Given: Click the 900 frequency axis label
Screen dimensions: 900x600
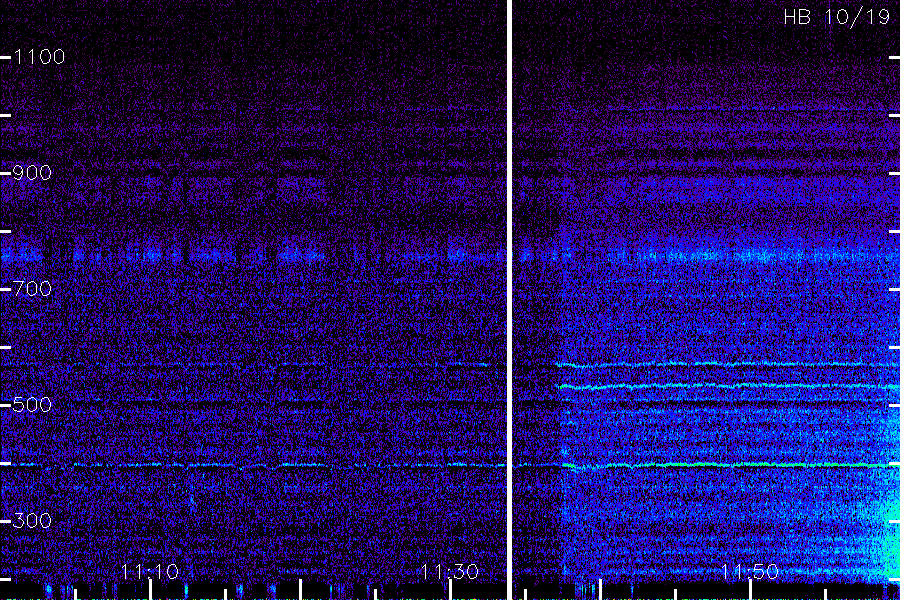Looking at the screenshot, I should [32, 173].
